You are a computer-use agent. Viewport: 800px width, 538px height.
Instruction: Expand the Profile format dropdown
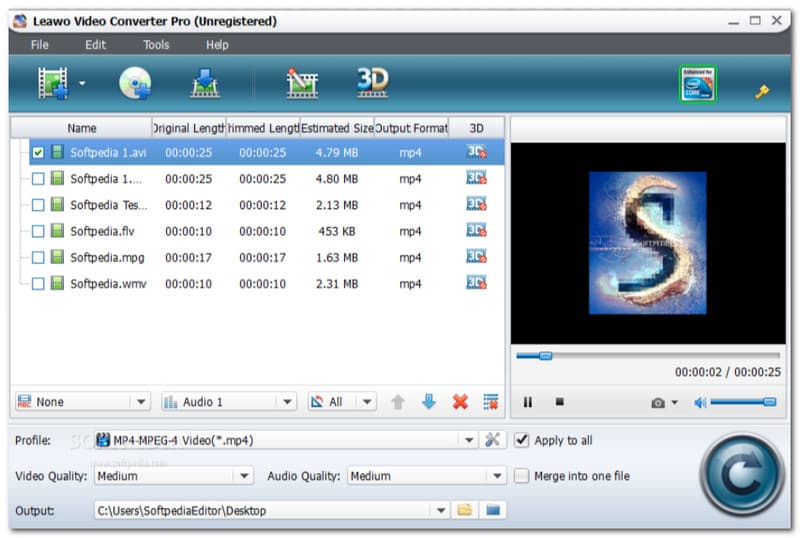click(x=470, y=440)
